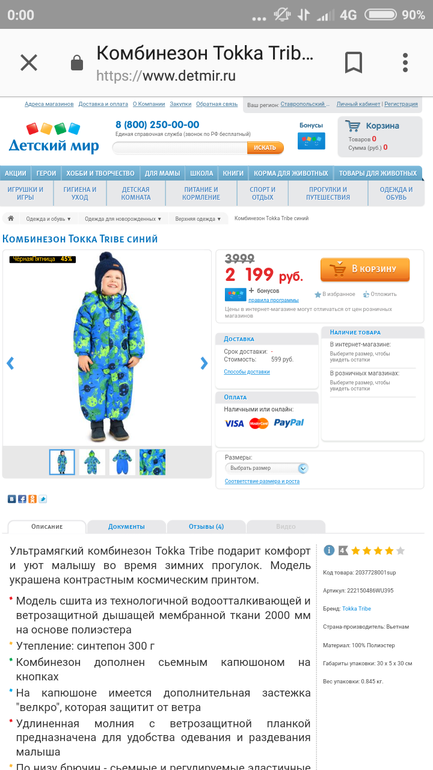433x770 pixels.
Task: Open the shopping cart Корзина
Action: click(x=379, y=136)
